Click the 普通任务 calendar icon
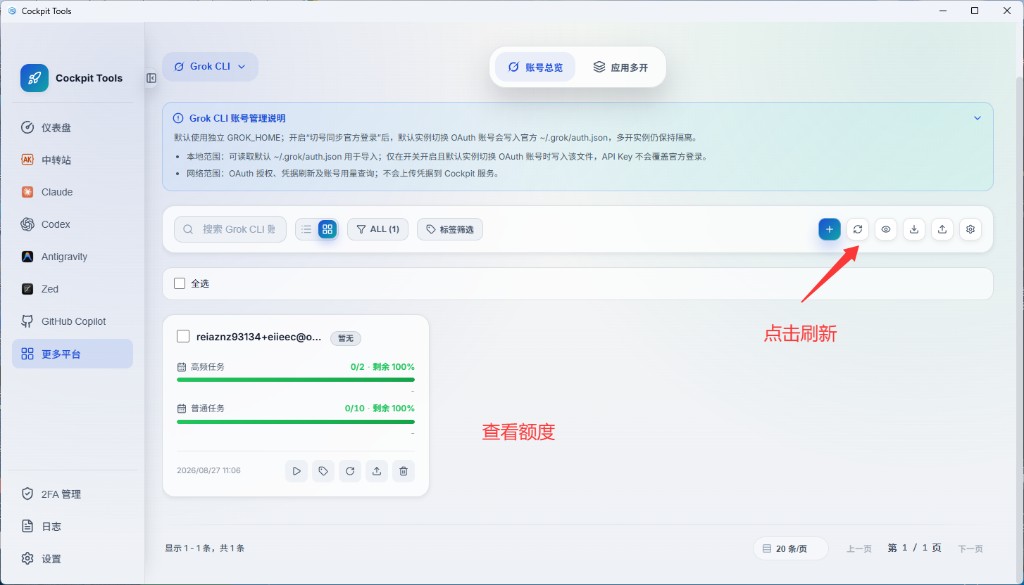Screen dimensions: 1024x585 point(182,408)
